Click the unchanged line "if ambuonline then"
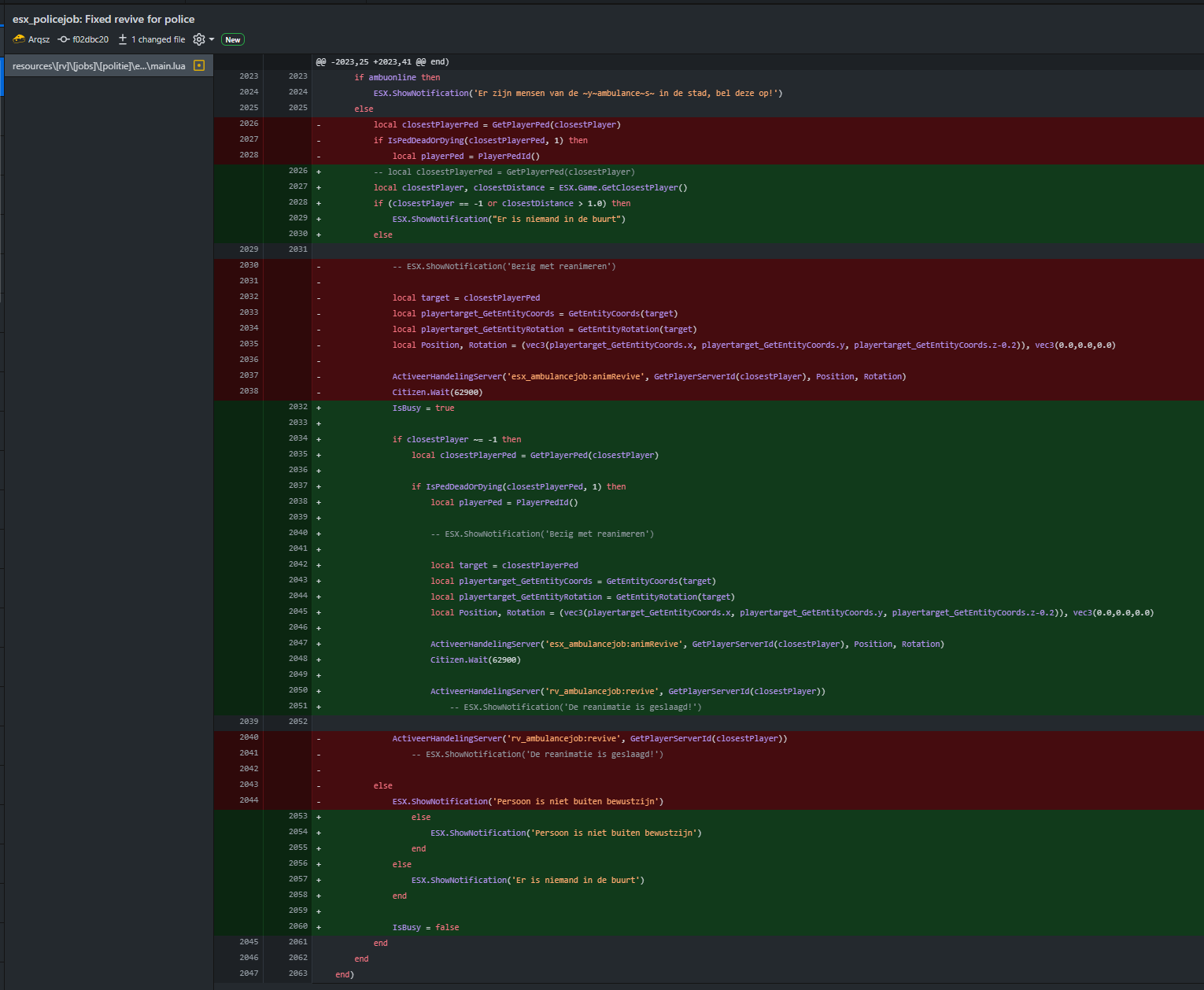Viewport: 1204px width, 990px height. (397, 77)
